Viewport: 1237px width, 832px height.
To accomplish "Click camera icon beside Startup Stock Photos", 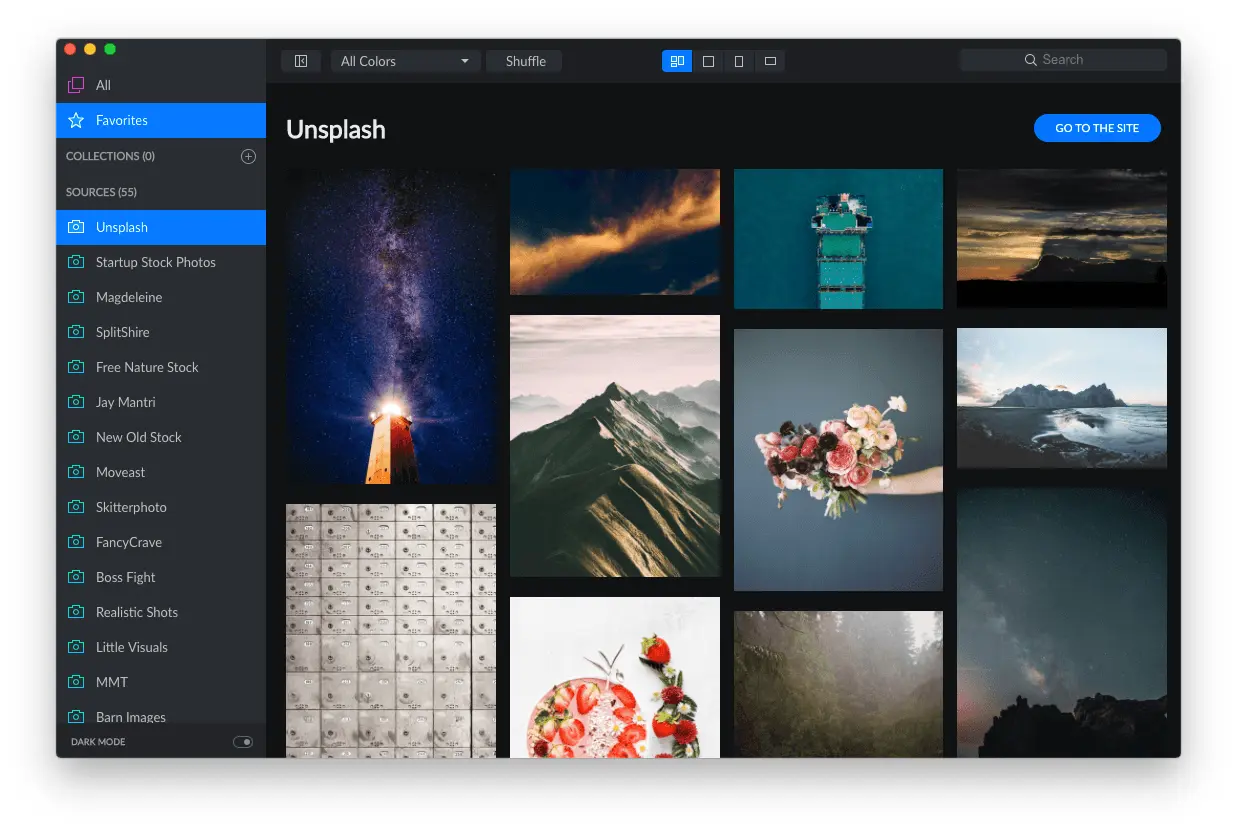I will tap(76, 262).
